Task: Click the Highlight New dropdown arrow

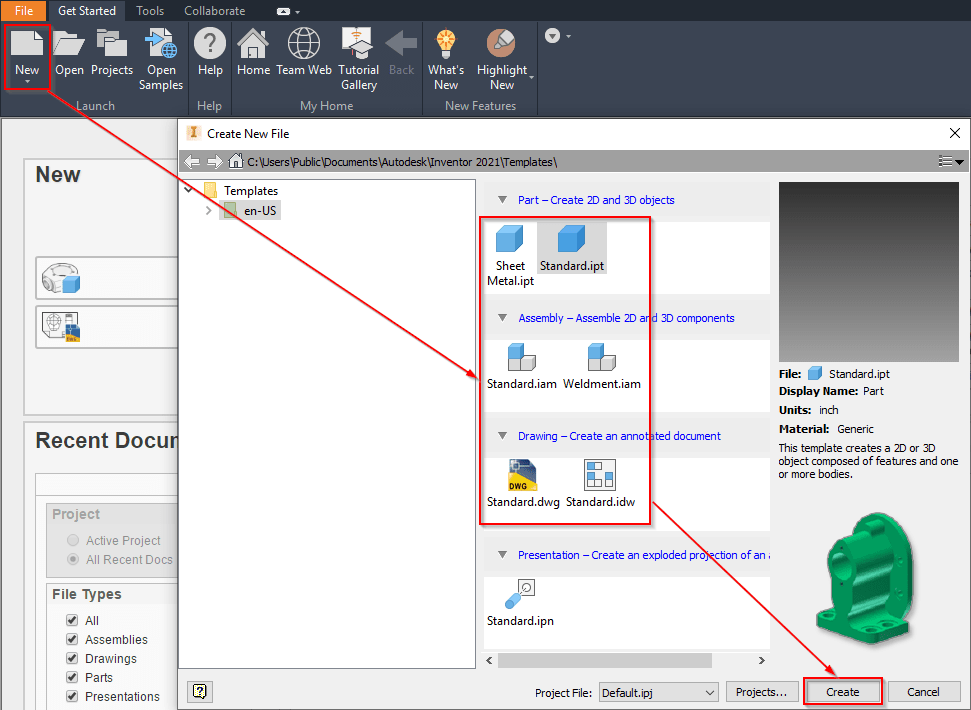Action: tap(531, 77)
